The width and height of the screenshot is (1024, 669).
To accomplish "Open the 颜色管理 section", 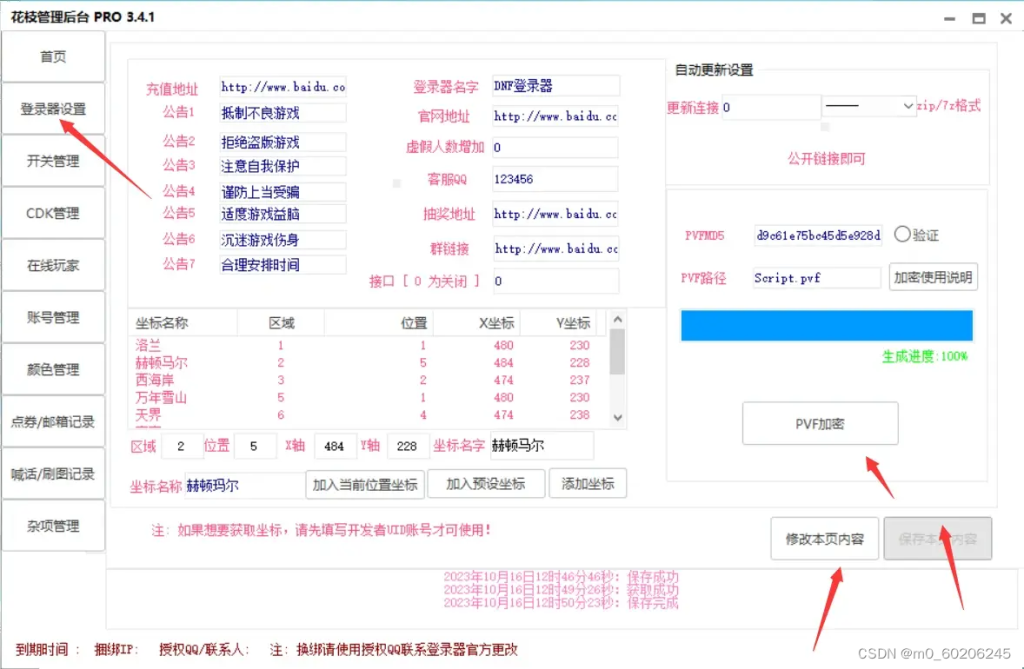I will tap(51, 368).
